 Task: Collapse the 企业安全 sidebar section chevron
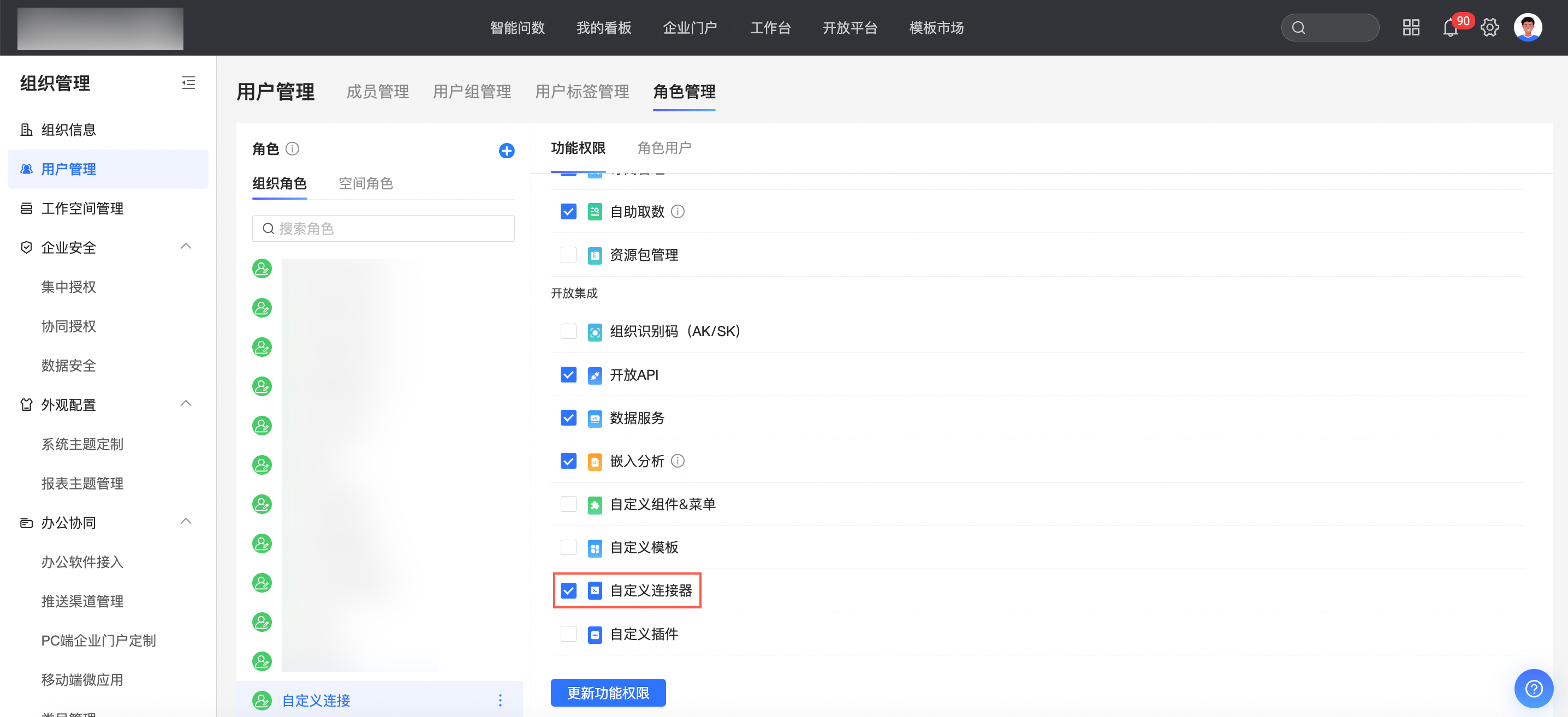(x=186, y=246)
